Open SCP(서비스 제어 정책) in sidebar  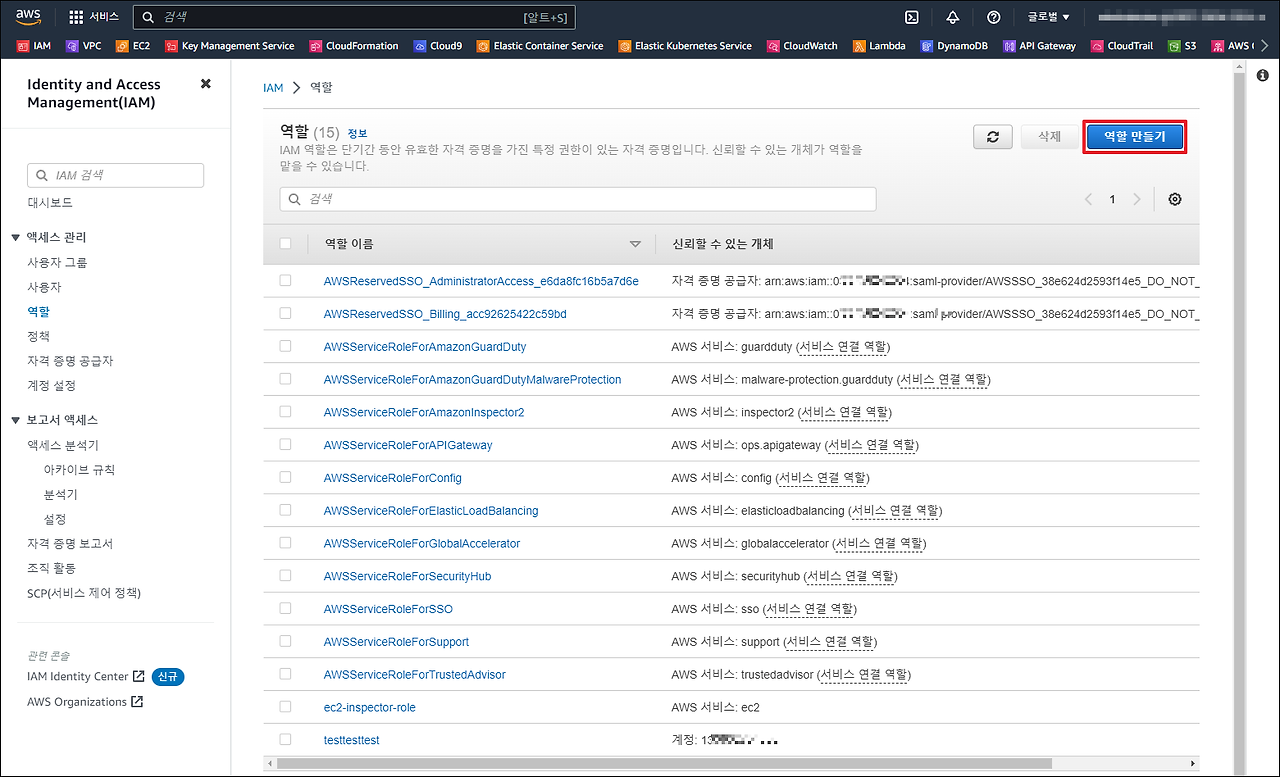coord(84,593)
